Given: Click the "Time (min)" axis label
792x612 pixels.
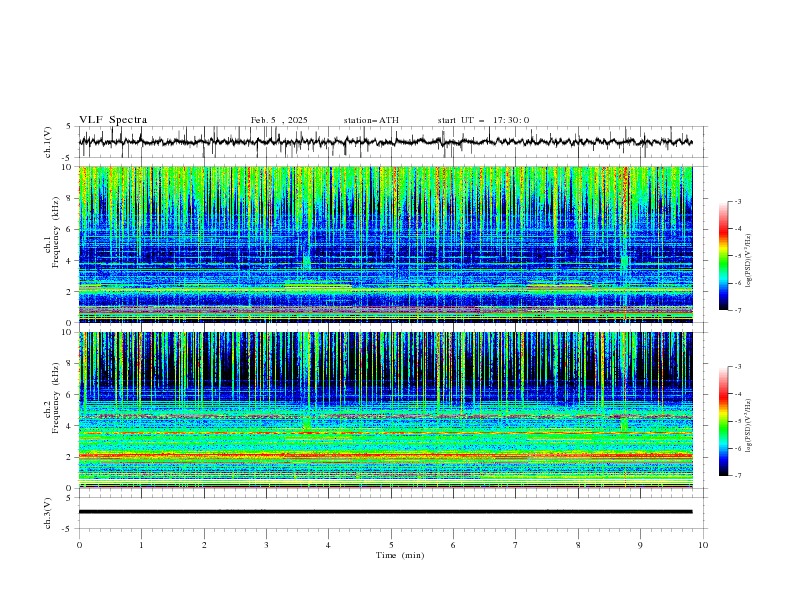Looking at the screenshot, I should (x=400, y=555).
